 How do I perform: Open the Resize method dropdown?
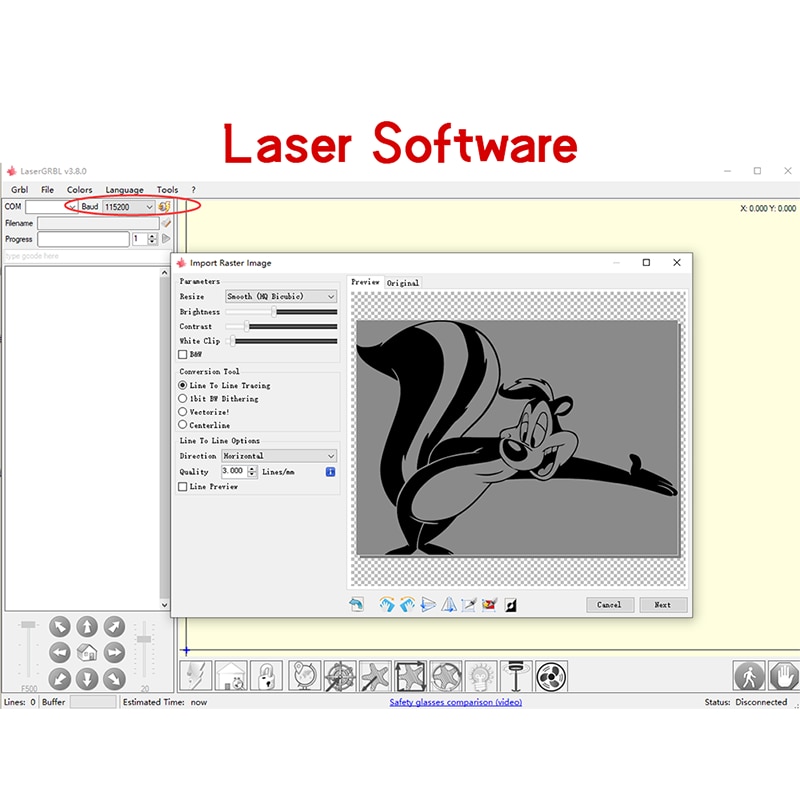[x=281, y=296]
